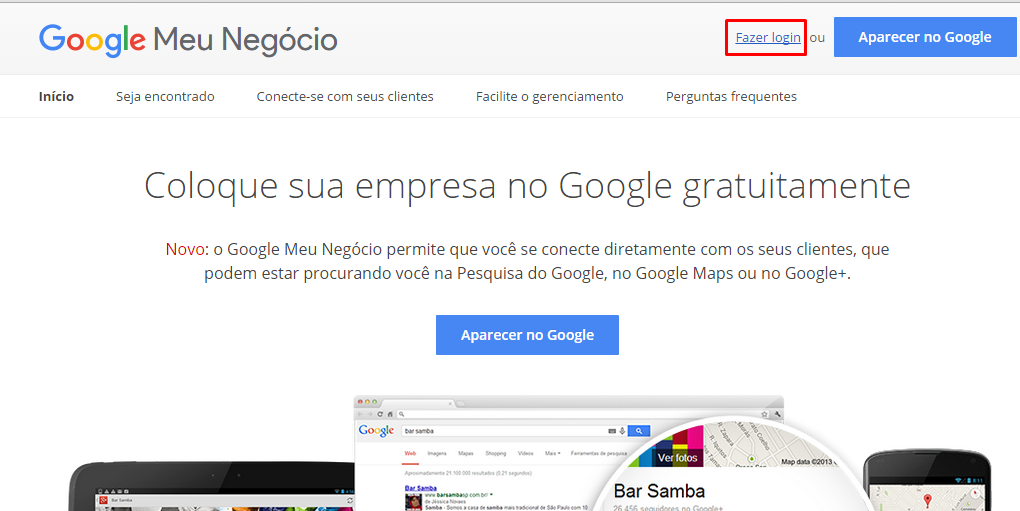Click the green map marker in Bar Samba card
1020x511 pixels.
[x=751, y=458]
